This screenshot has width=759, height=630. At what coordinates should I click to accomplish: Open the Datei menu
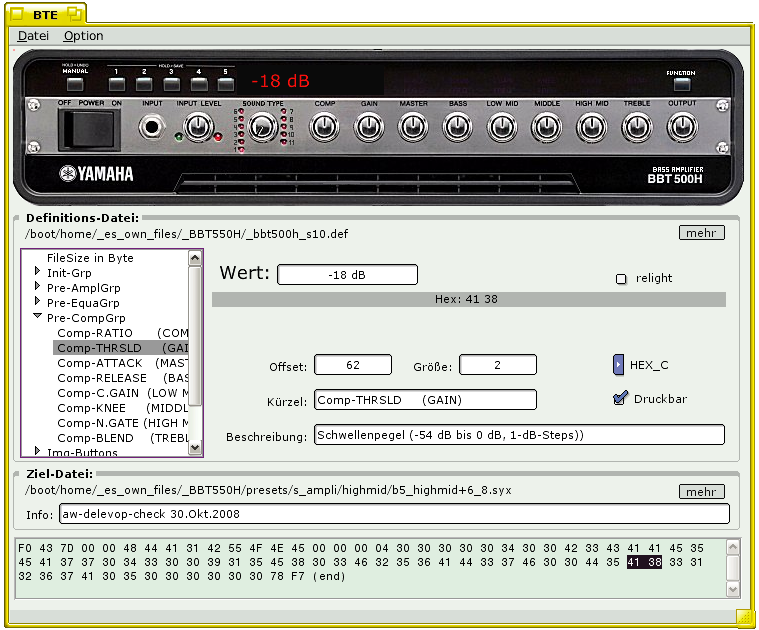tap(33, 36)
